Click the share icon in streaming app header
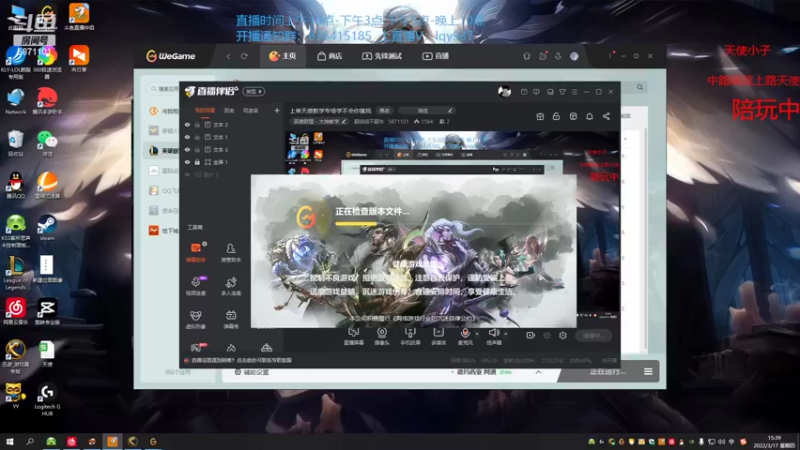 click(x=606, y=116)
